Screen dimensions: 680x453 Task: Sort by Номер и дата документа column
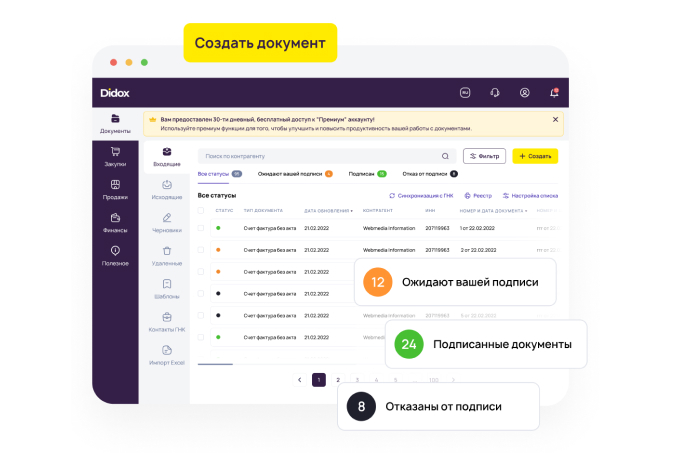pyautogui.click(x=493, y=211)
